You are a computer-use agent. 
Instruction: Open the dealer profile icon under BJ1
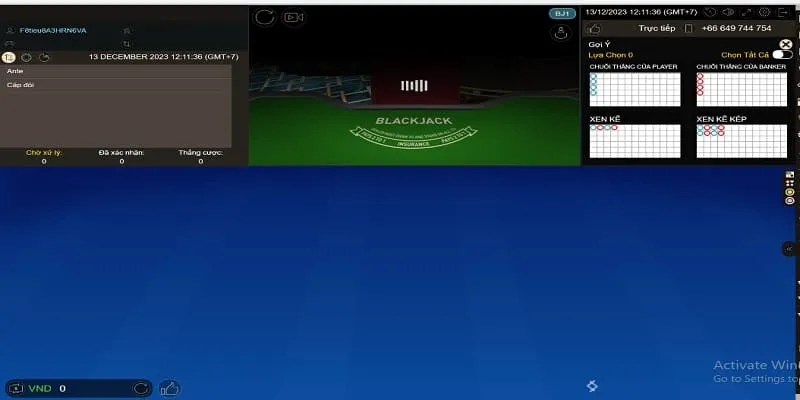(561, 33)
